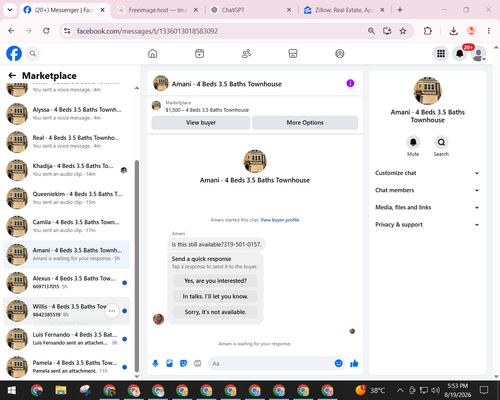Expand the Chat members section
500x400 pixels.
tap(427, 190)
